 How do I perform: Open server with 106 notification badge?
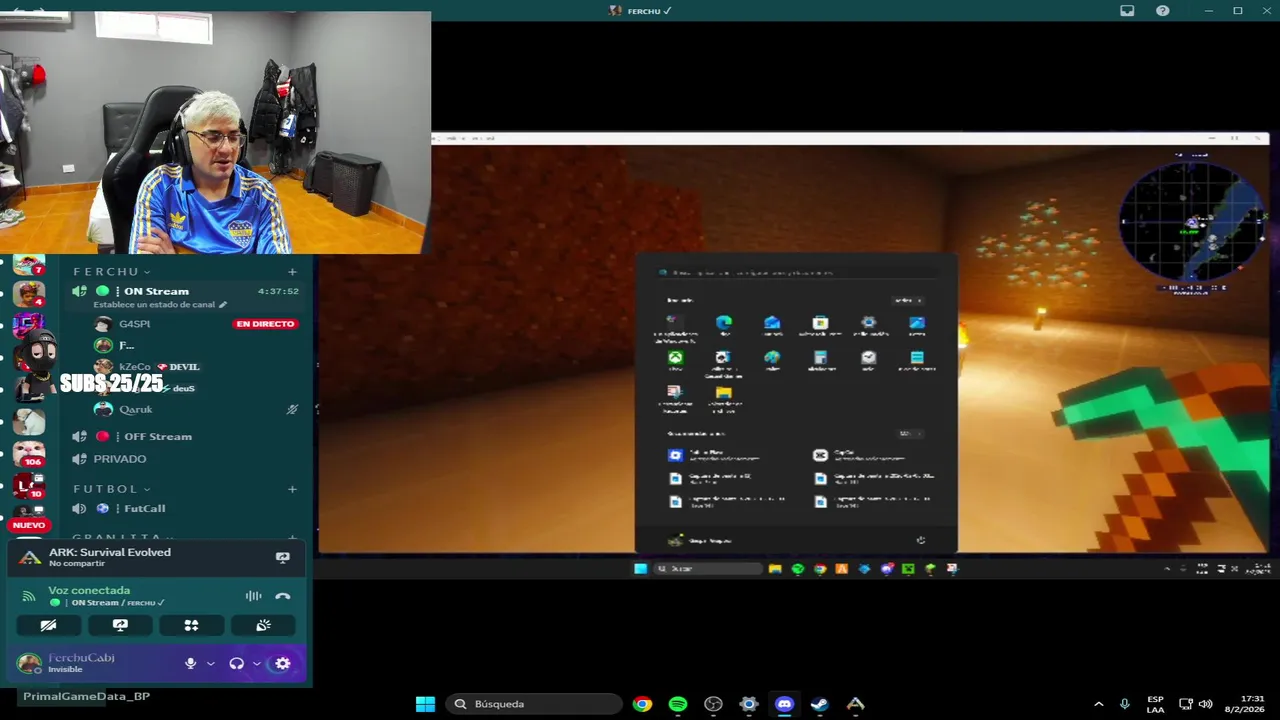point(29,452)
